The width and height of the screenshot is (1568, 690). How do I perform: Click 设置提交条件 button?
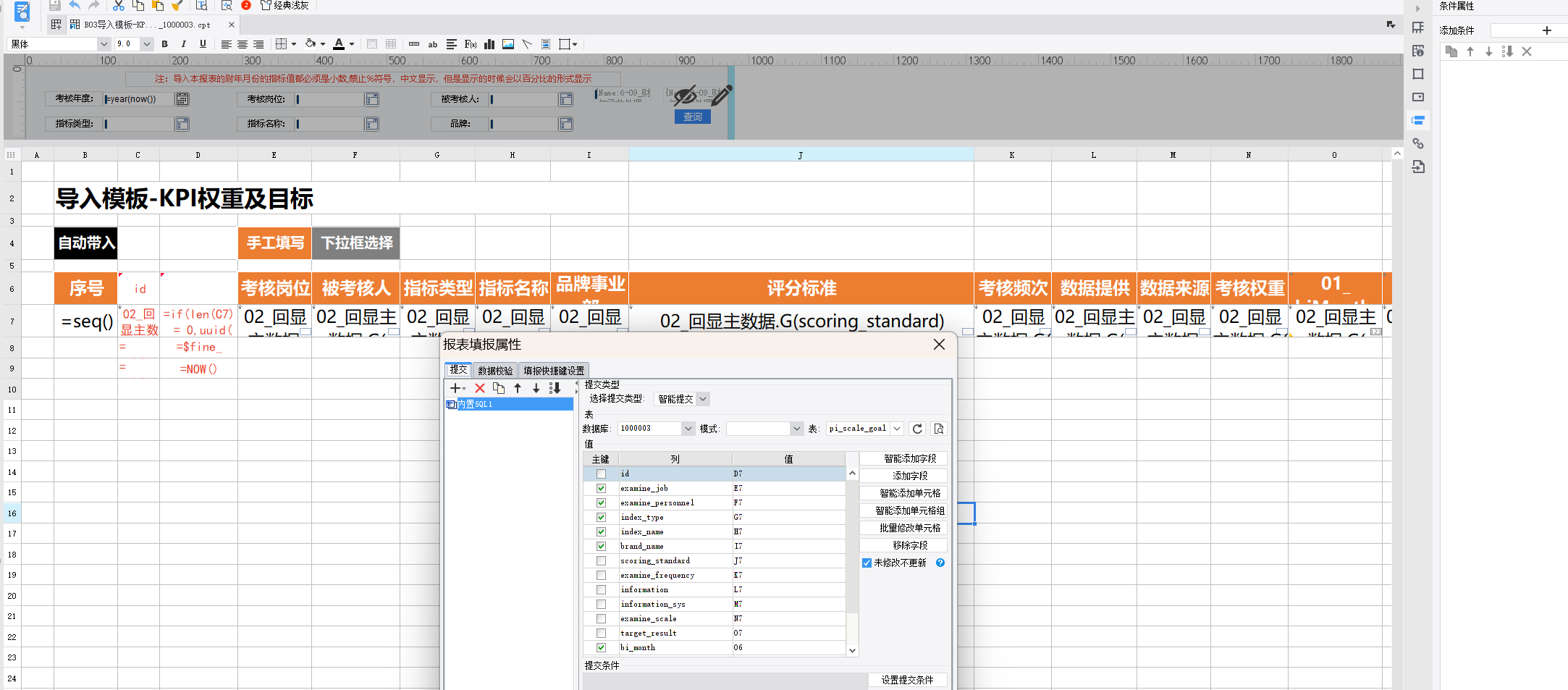coord(908,680)
